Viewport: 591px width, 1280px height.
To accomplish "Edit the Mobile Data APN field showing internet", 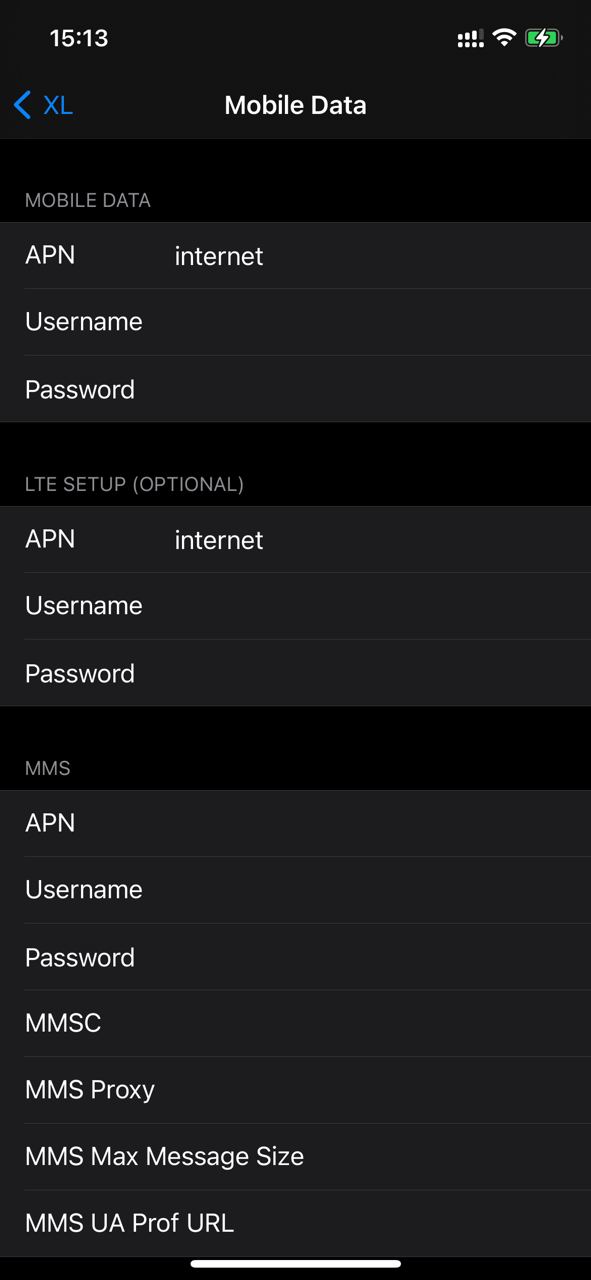I will [295, 256].
